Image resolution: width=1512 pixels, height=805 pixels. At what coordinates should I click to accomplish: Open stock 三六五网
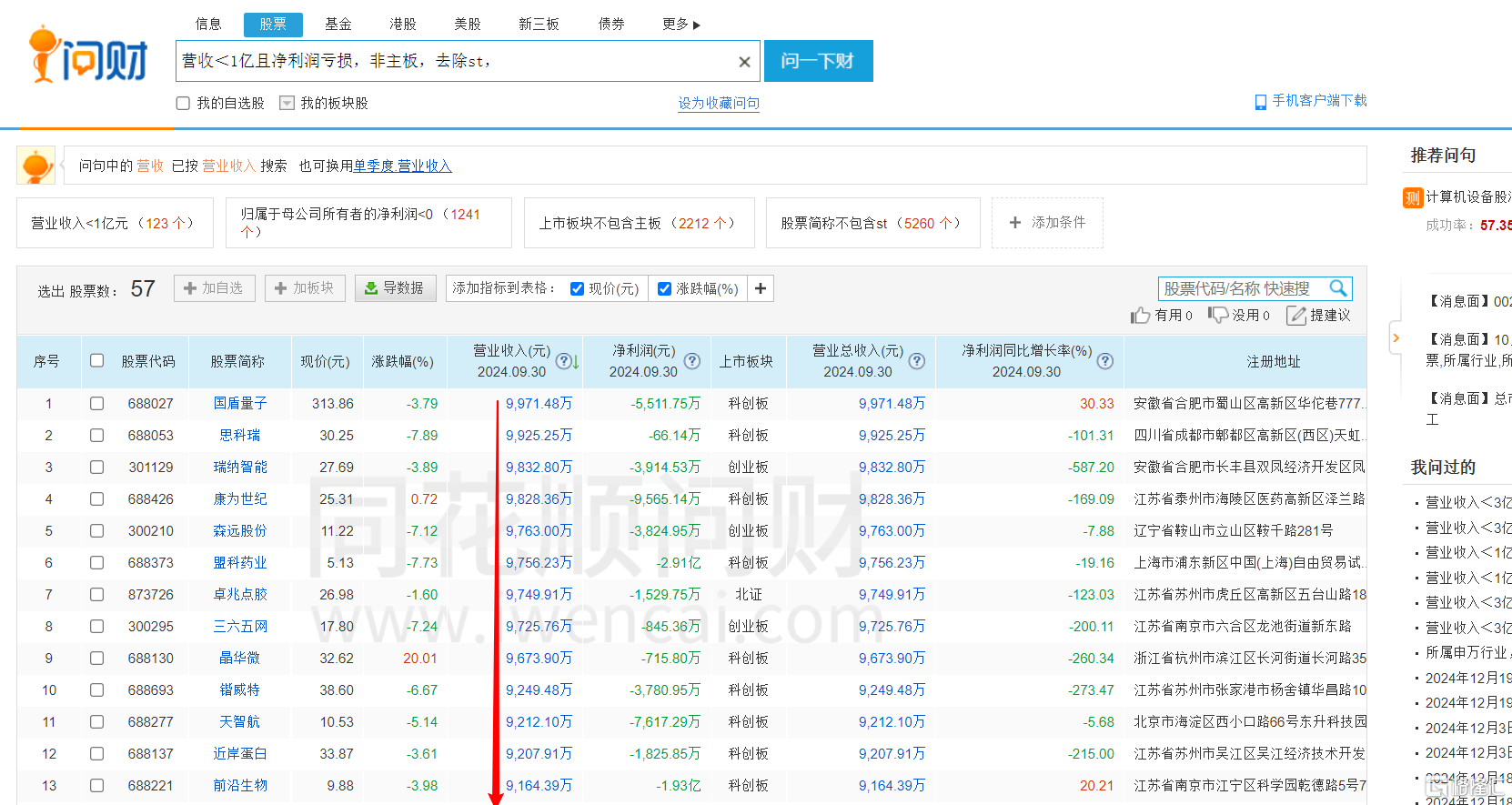(240, 627)
